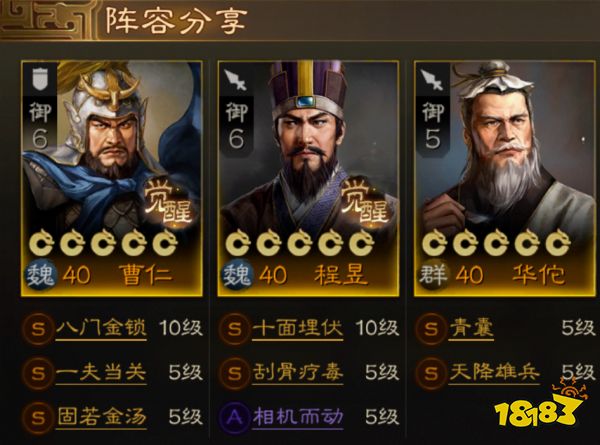Open the 十面埋伏 skill link
Viewport: 600px width, 445px height.
coord(298,328)
